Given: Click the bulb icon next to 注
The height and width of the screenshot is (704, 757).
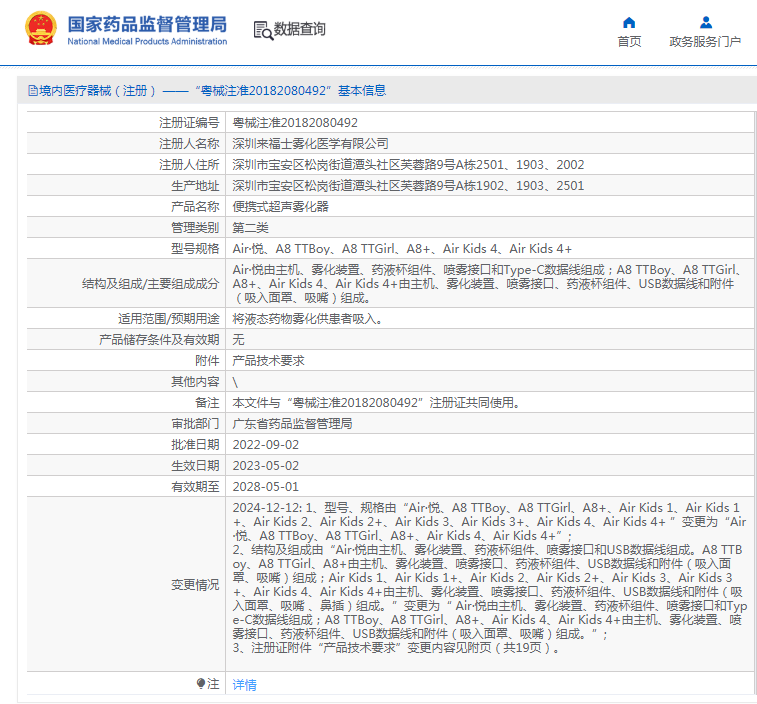Looking at the screenshot, I should click(201, 683).
